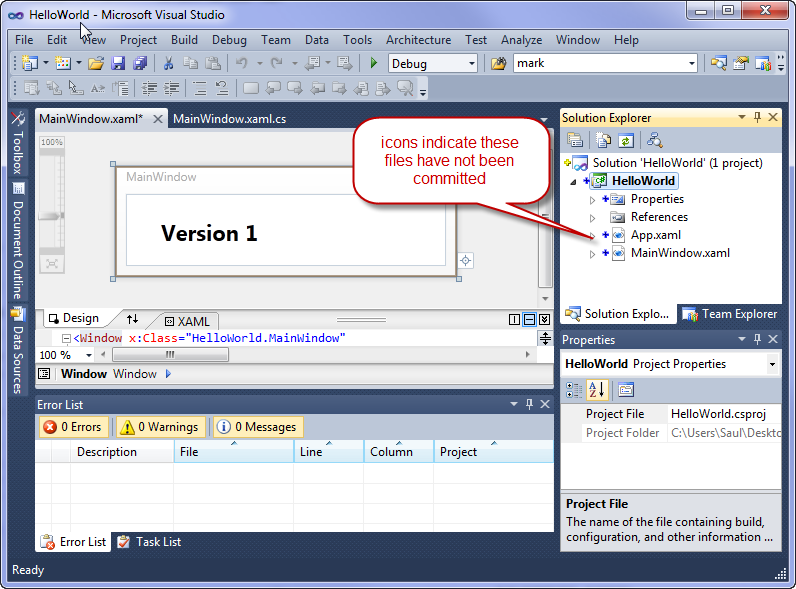796x589 pixels.
Task: Collapse the XAML pane icon
Action: [544, 319]
